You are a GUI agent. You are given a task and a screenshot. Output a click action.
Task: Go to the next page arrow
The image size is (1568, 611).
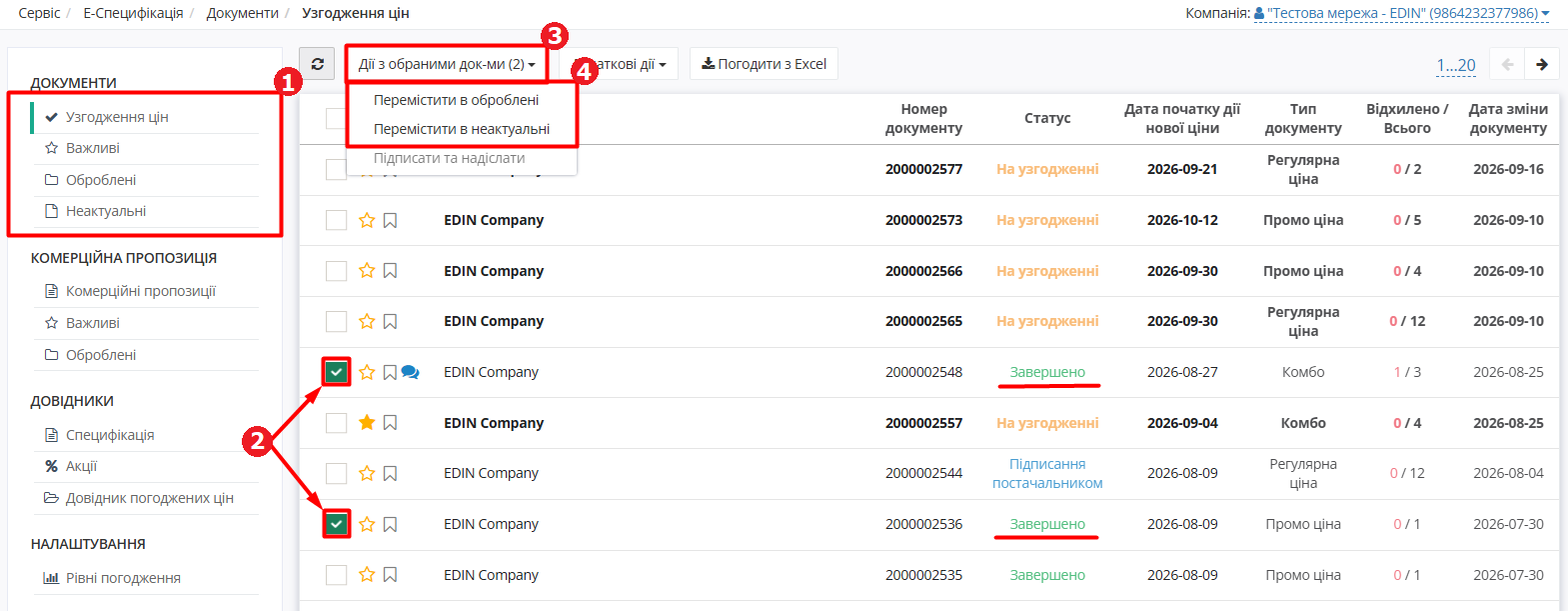(1542, 64)
